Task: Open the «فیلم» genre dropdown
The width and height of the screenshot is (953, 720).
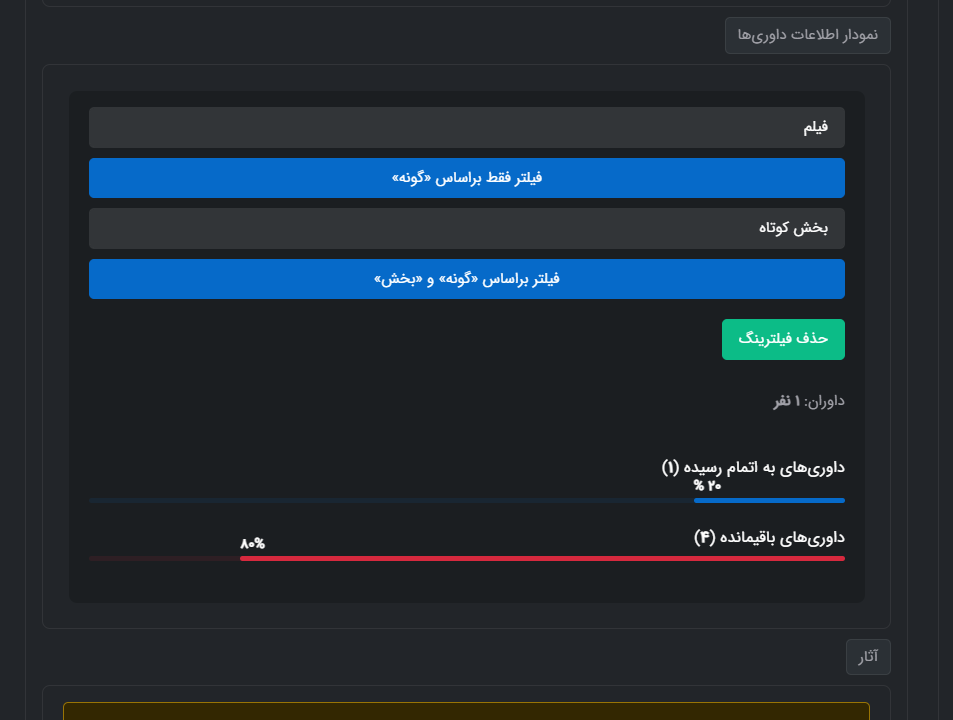Action: pyautogui.click(x=467, y=128)
